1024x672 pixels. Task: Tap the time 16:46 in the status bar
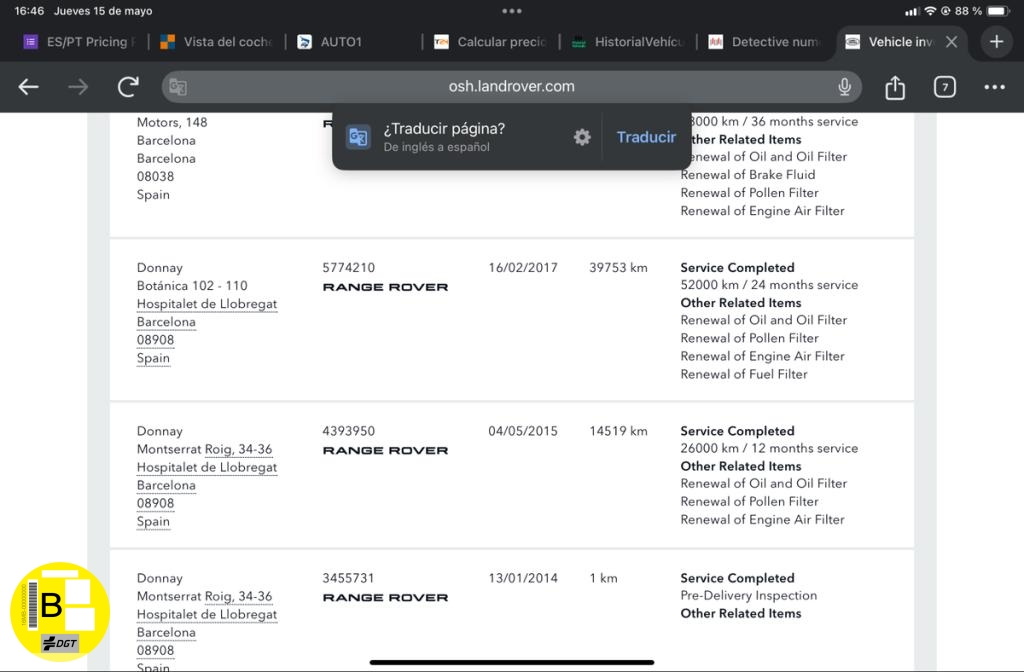pyautogui.click(x=29, y=11)
